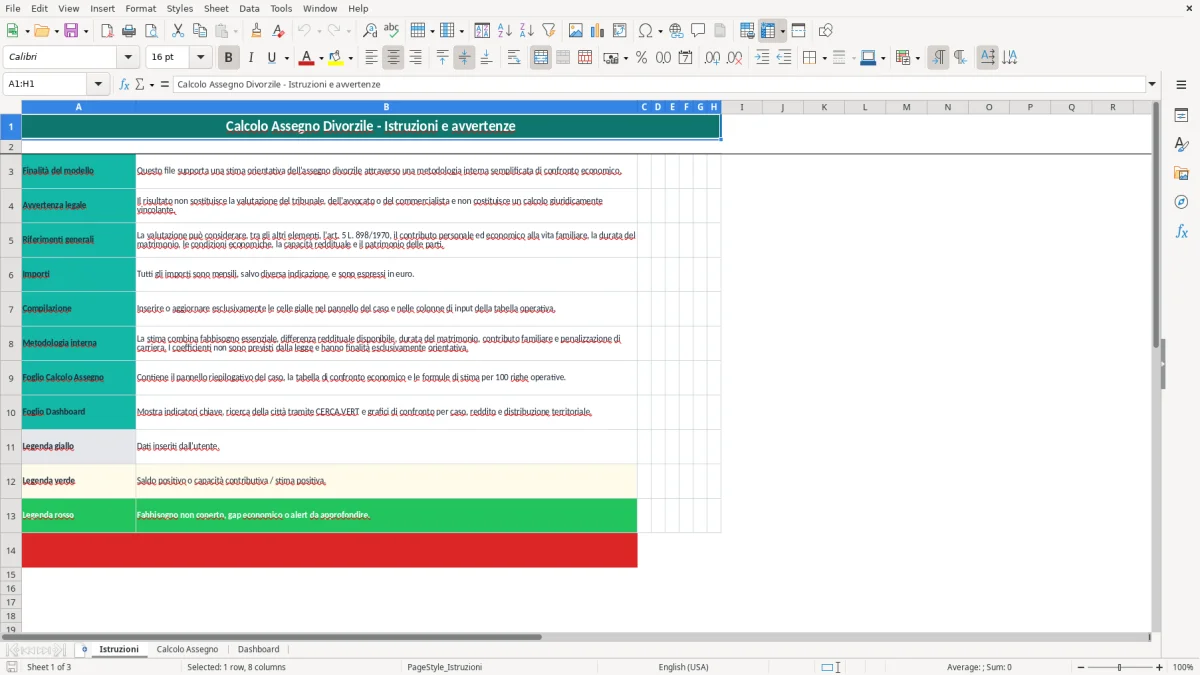Open Function Wizard fx icon
Screen dimensions: 1200x675
tap(125, 85)
